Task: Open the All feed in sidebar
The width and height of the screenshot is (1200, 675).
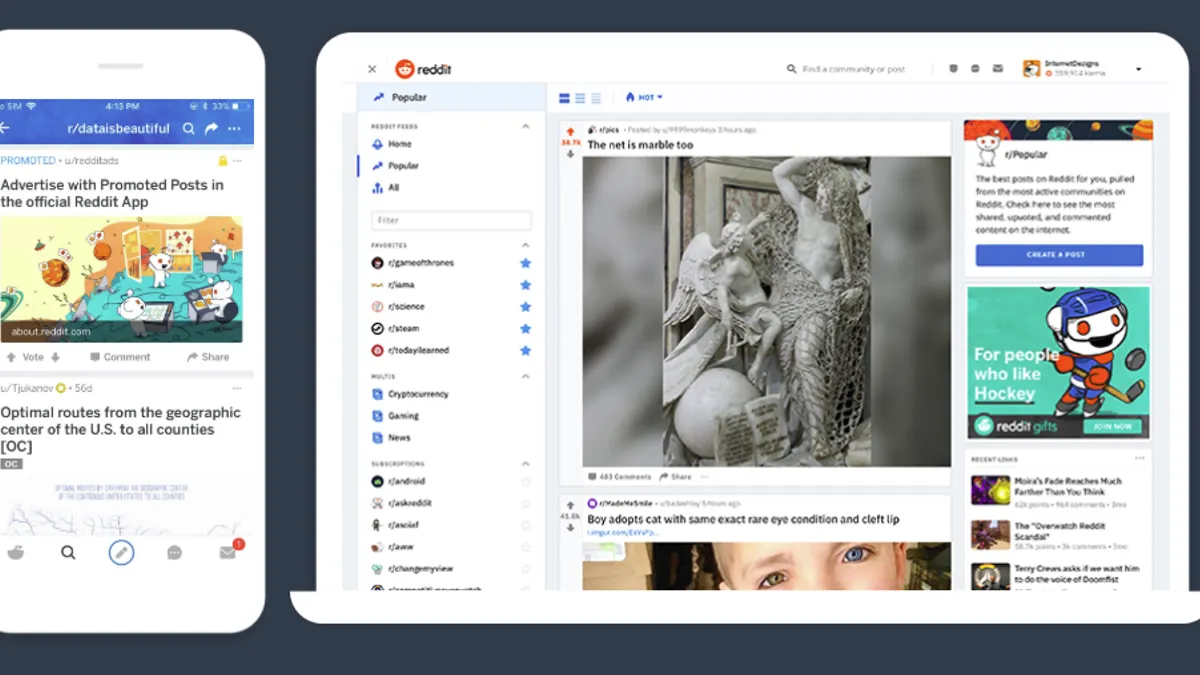Action: [393, 188]
